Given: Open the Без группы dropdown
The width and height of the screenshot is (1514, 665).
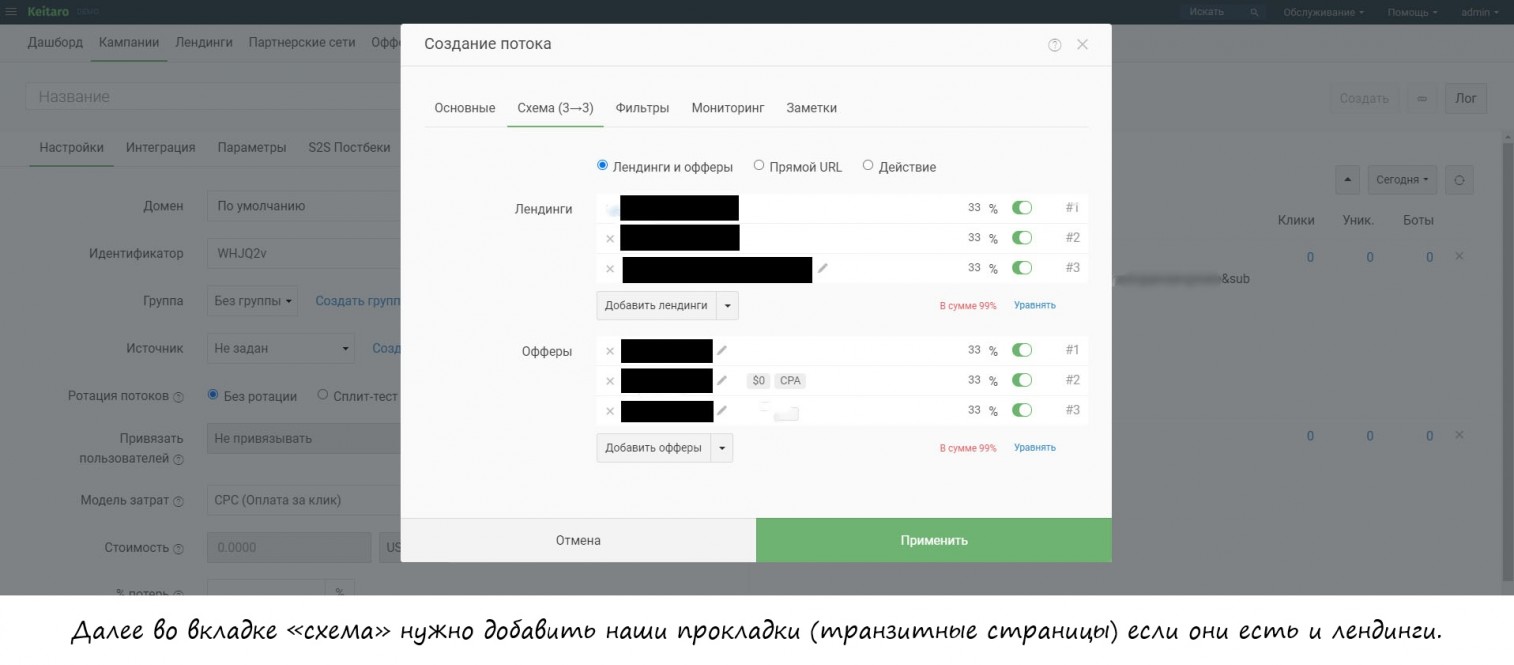Looking at the screenshot, I should [252, 300].
